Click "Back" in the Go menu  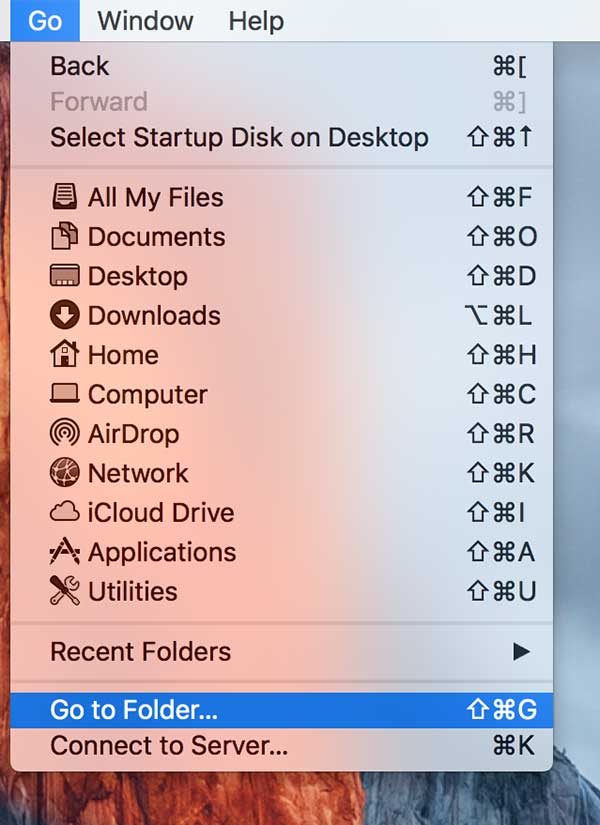(79, 66)
